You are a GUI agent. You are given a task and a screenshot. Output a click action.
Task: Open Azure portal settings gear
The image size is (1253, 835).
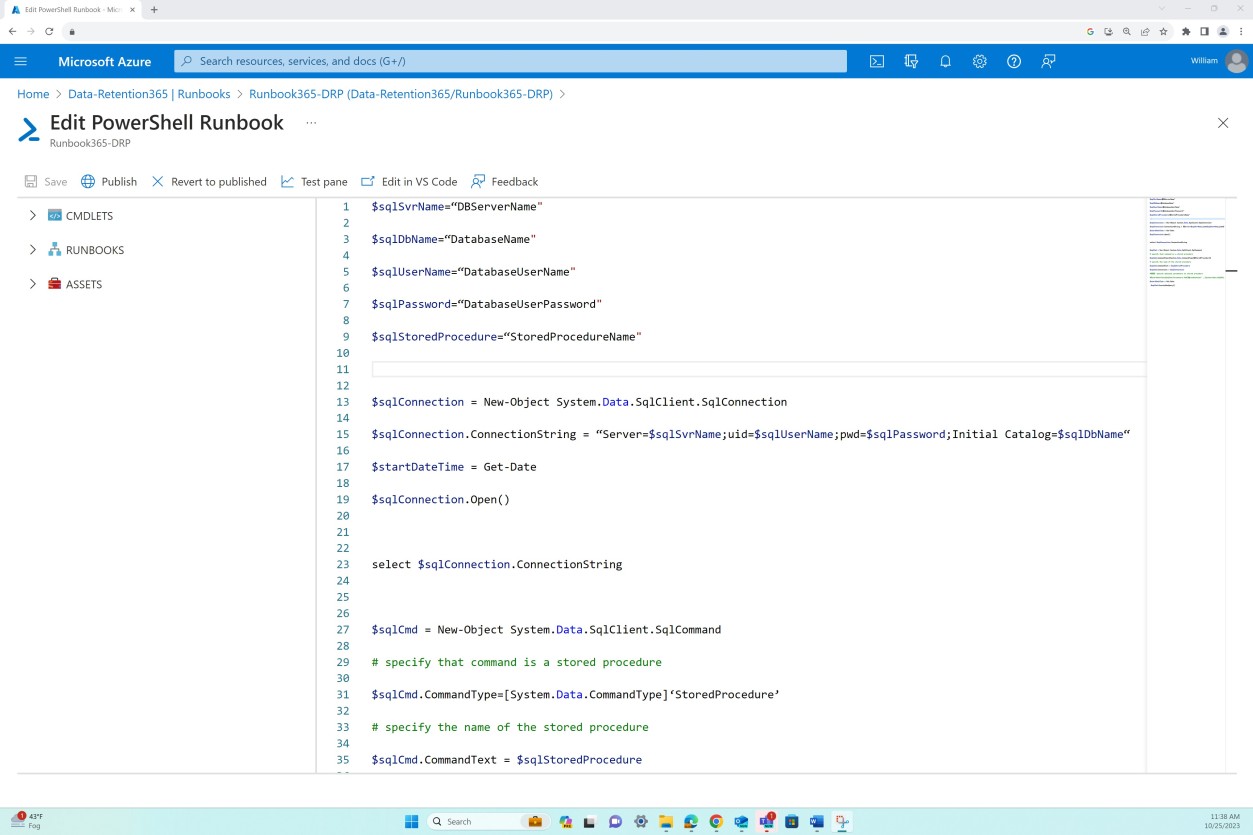point(978,61)
